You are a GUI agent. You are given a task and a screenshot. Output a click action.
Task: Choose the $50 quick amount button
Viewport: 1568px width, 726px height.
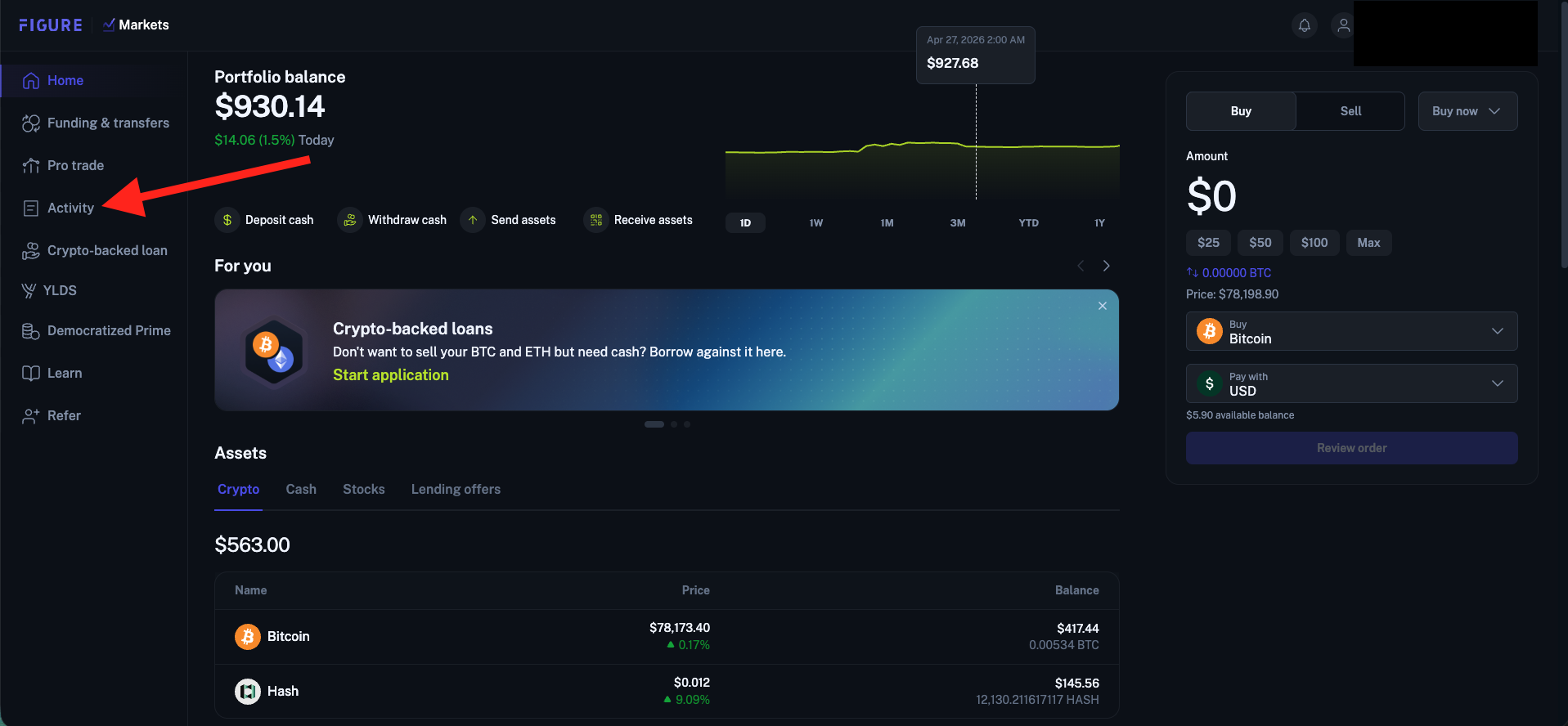point(1260,243)
